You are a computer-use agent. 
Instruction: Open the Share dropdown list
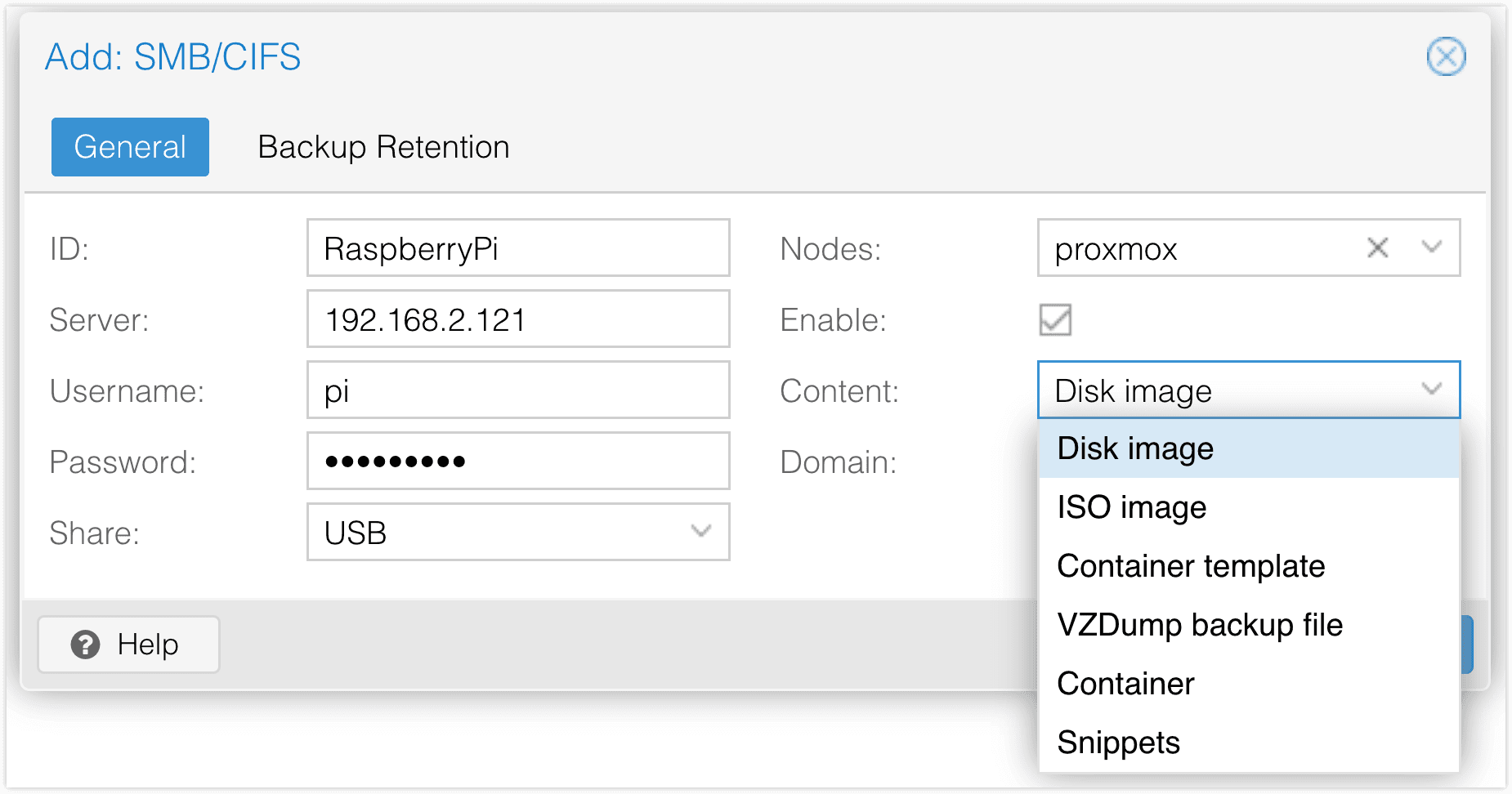coord(700,532)
